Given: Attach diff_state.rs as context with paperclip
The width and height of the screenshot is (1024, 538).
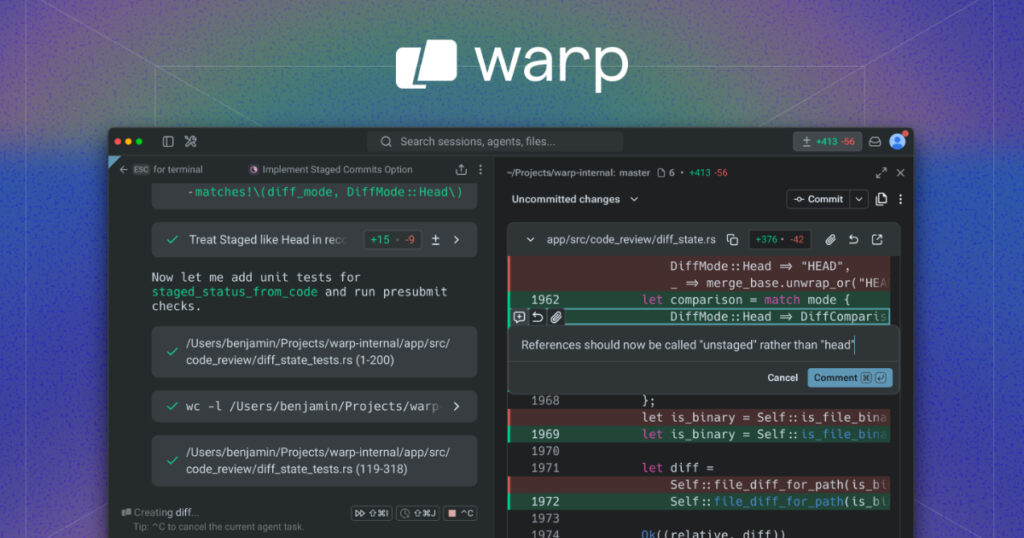Looking at the screenshot, I should 830,240.
